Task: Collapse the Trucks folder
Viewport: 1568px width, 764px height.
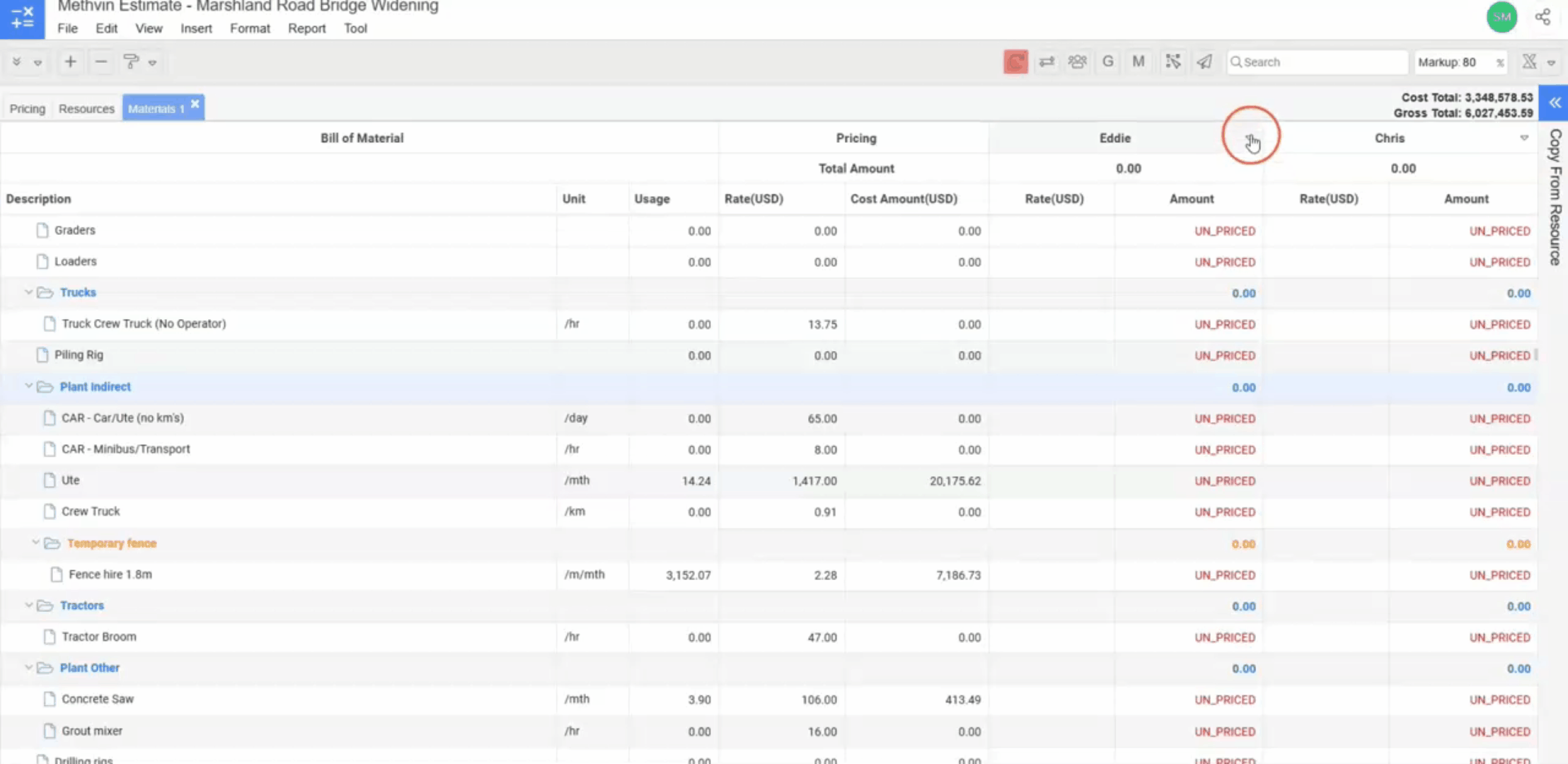Action: pos(29,292)
